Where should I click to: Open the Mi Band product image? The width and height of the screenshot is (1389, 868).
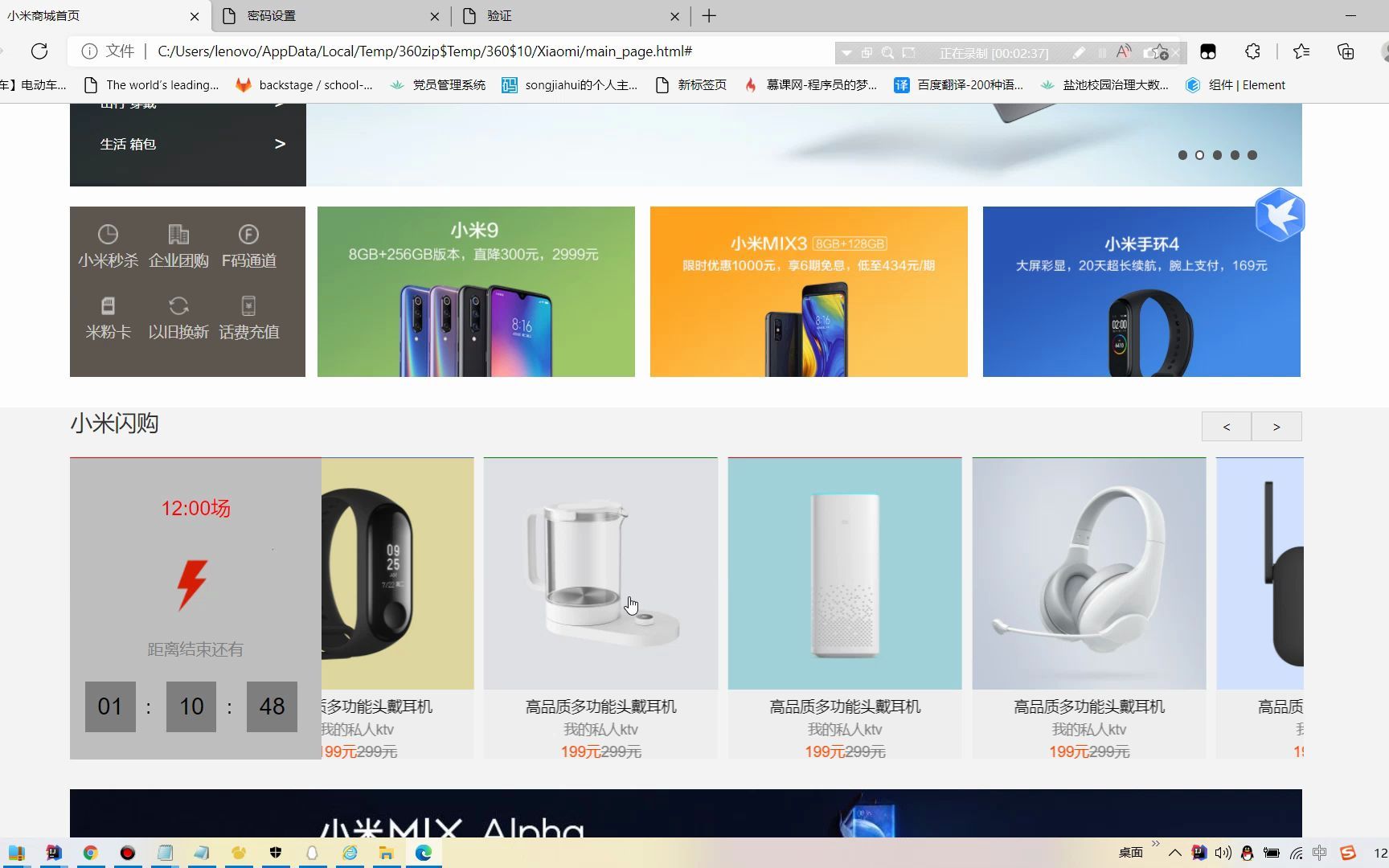click(x=397, y=574)
